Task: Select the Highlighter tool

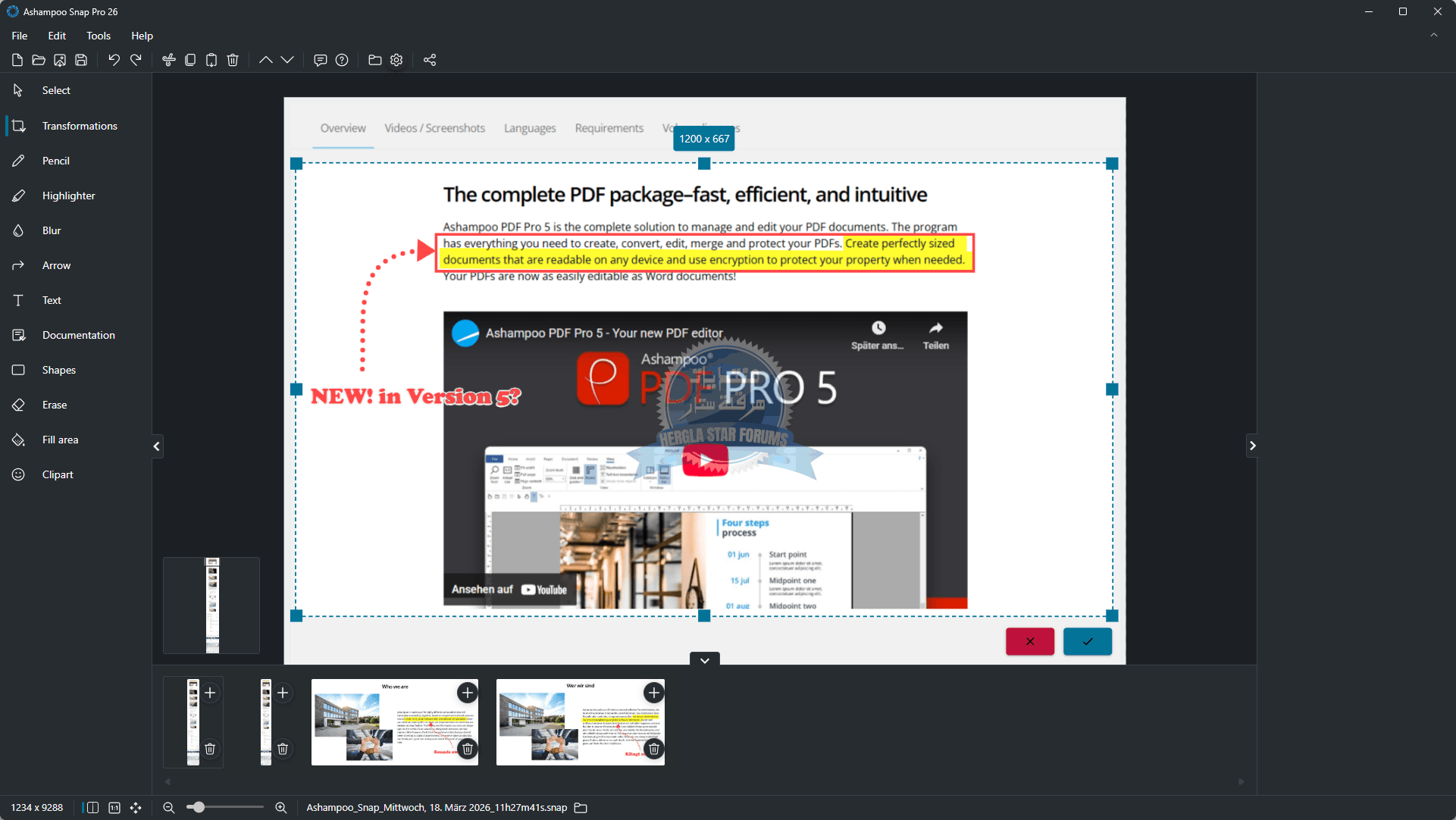Action: click(x=68, y=196)
